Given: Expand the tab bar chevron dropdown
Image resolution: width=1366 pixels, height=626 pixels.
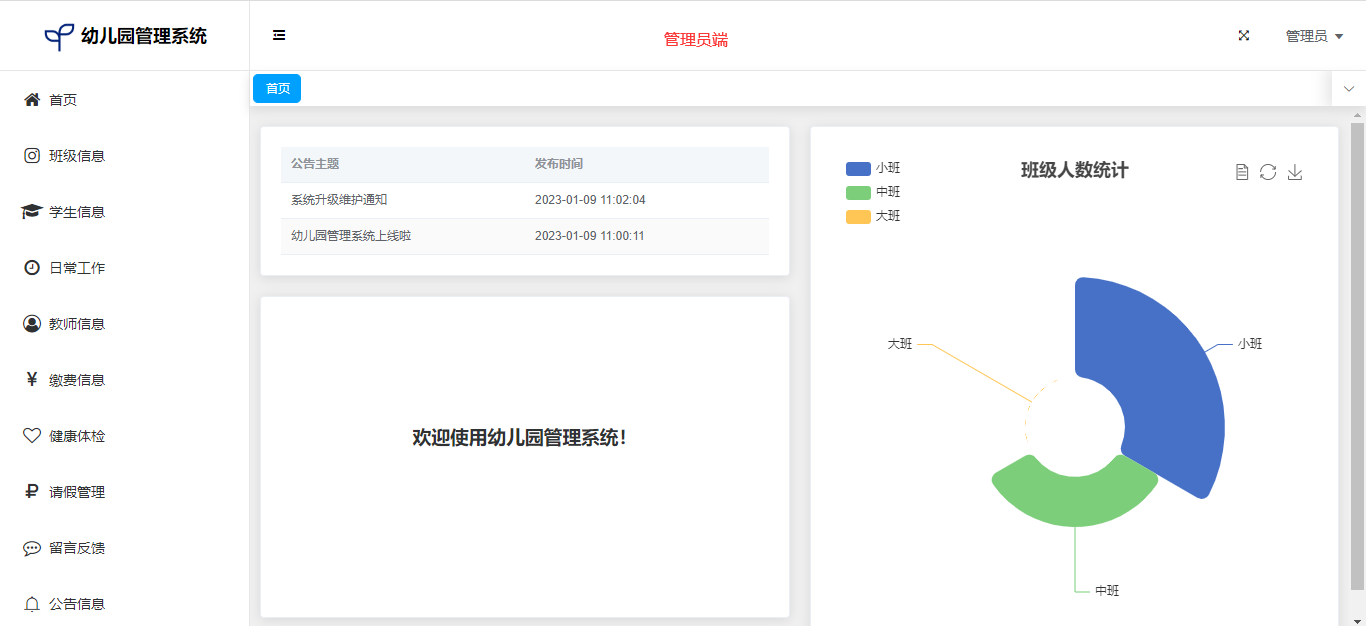Looking at the screenshot, I should (x=1348, y=89).
